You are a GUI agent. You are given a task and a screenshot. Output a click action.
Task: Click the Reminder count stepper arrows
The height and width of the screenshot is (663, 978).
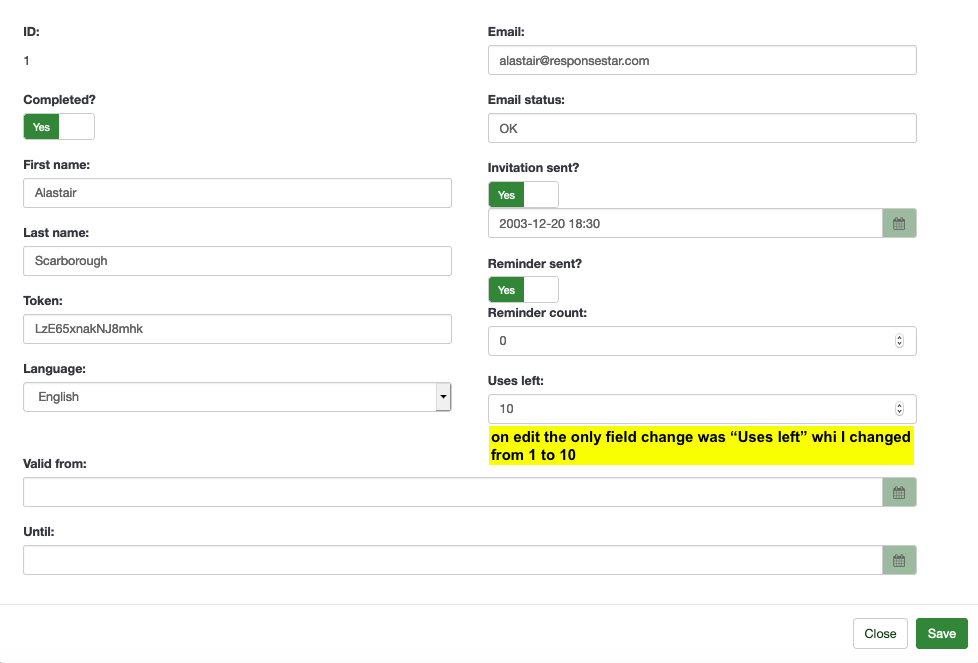[899, 341]
